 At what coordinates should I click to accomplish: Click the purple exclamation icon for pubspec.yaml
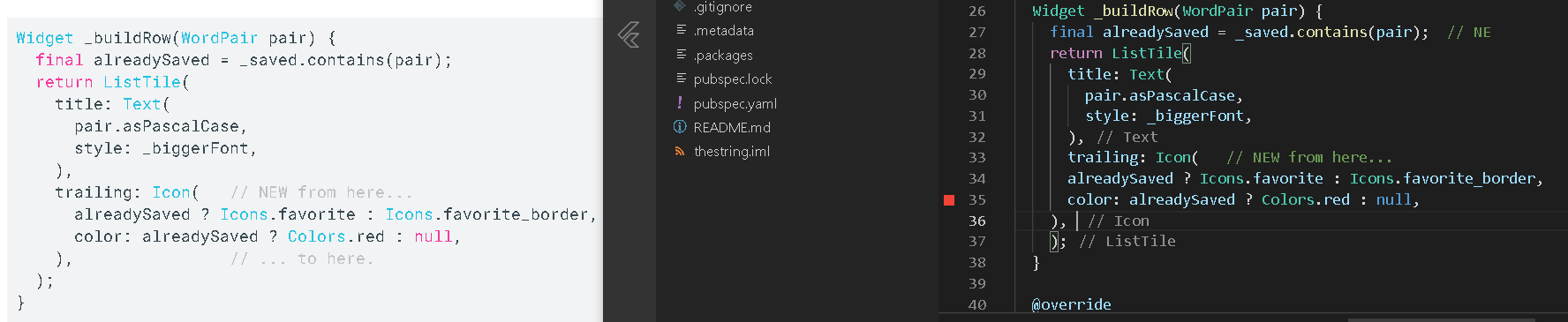[680, 102]
